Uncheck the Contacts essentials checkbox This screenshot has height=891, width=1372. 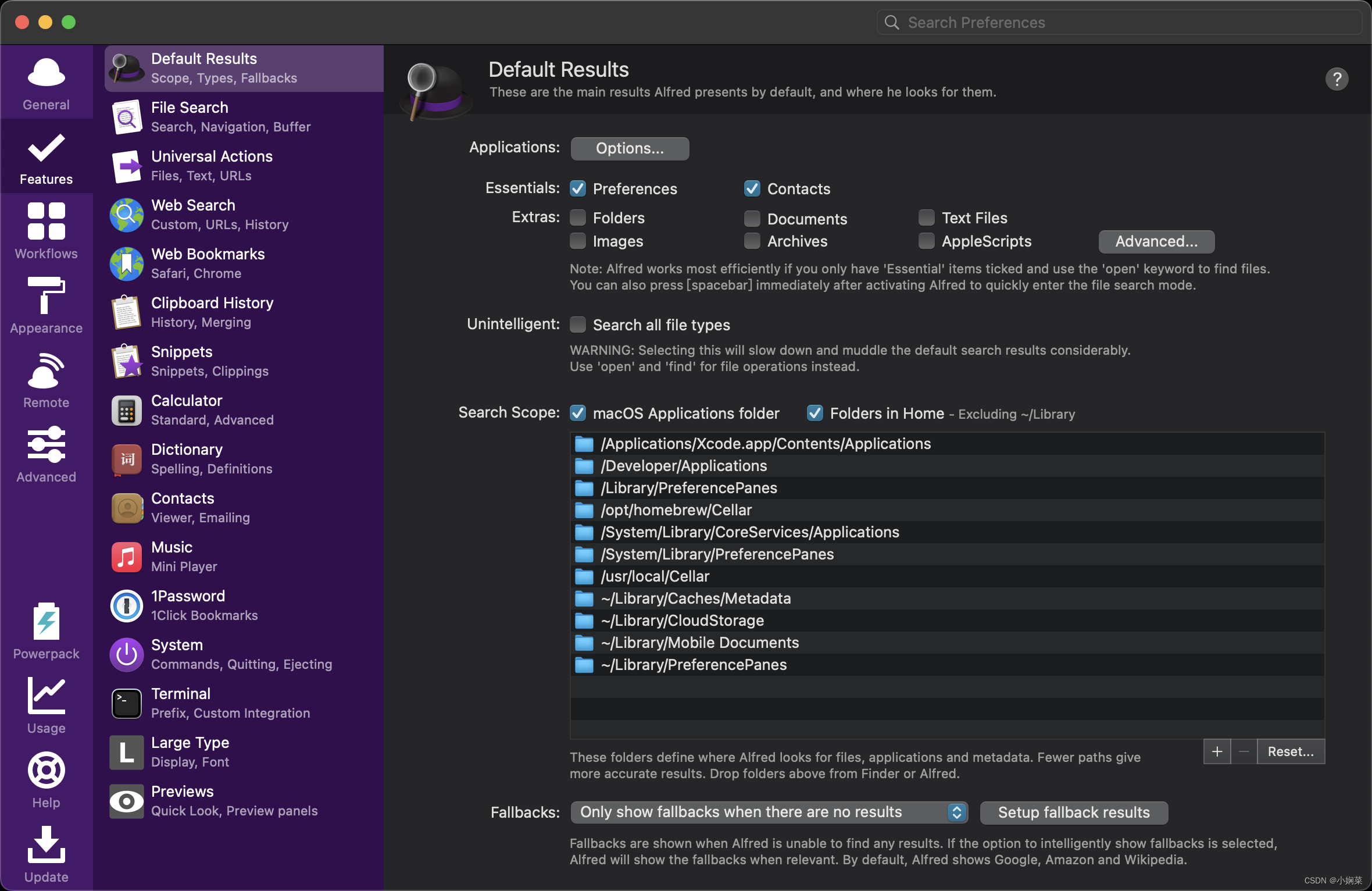[752, 188]
